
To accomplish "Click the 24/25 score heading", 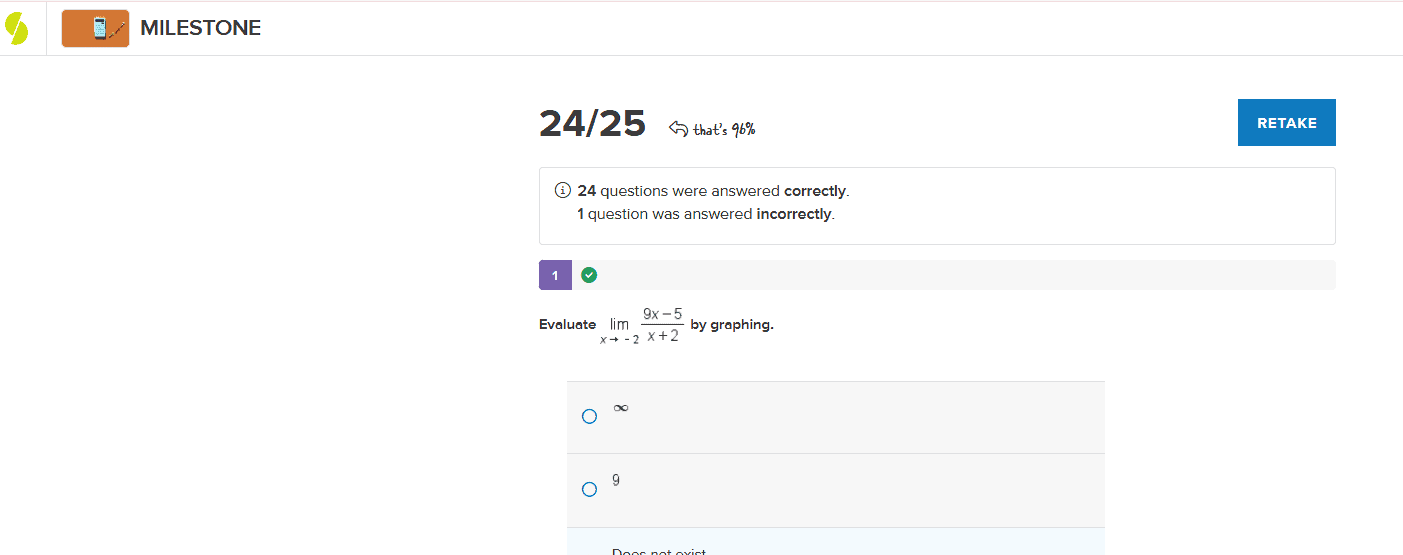I will click(x=592, y=123).
